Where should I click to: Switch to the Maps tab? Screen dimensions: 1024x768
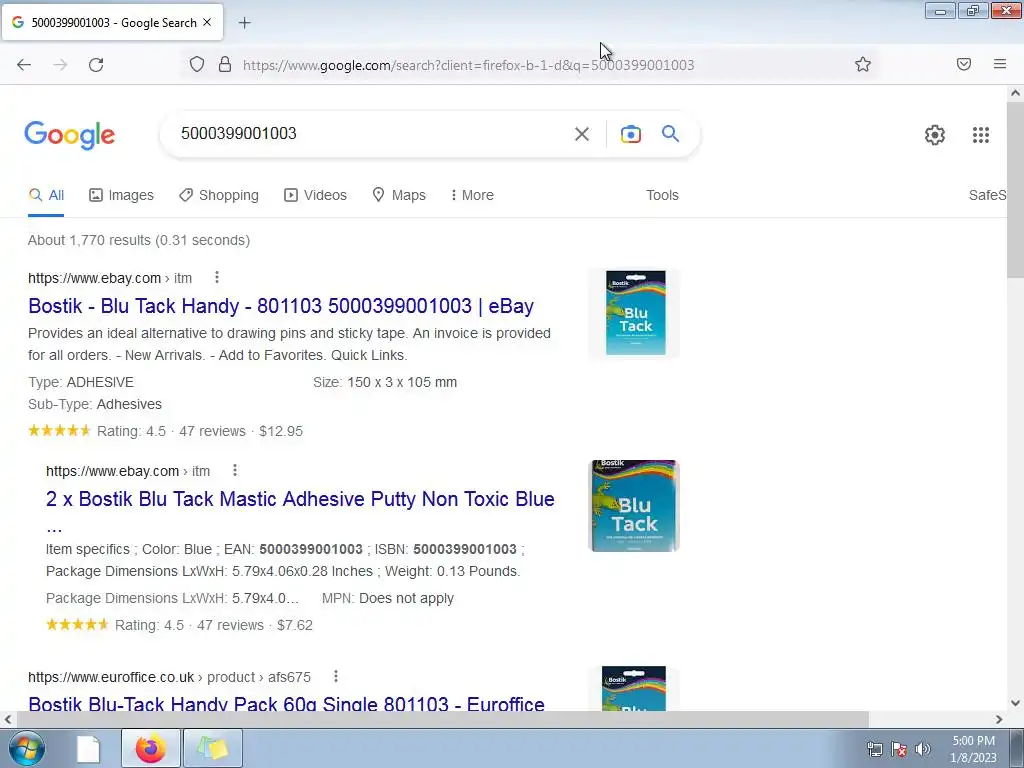coord(399,195)
